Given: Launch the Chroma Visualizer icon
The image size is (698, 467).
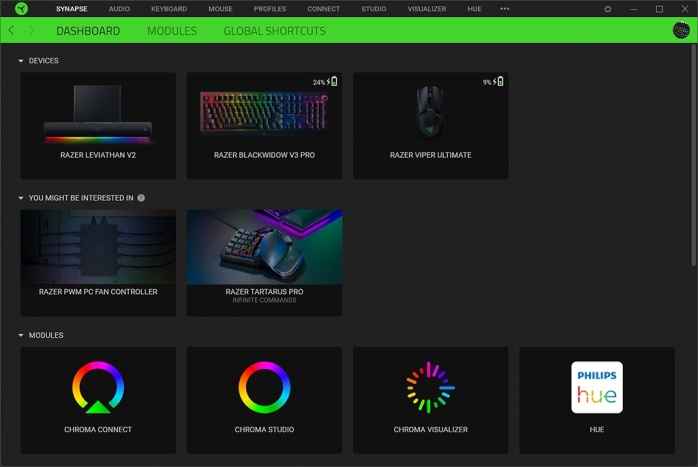Looking at the screenshot, I should click(430, 387).
